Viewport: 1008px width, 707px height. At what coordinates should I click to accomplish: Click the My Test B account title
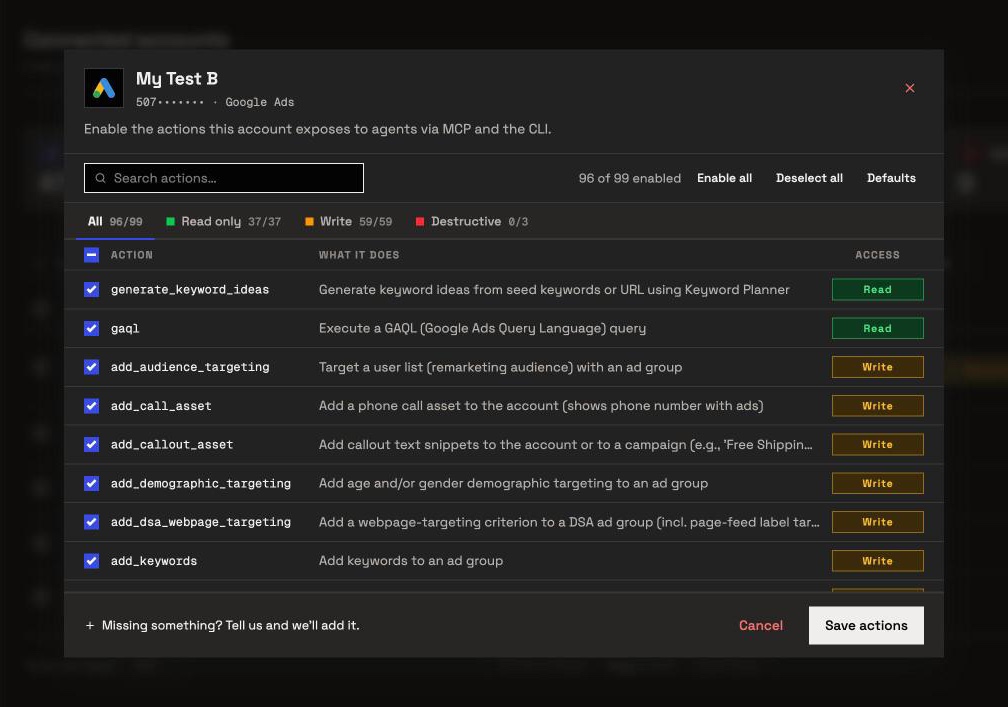coord(177,78)
